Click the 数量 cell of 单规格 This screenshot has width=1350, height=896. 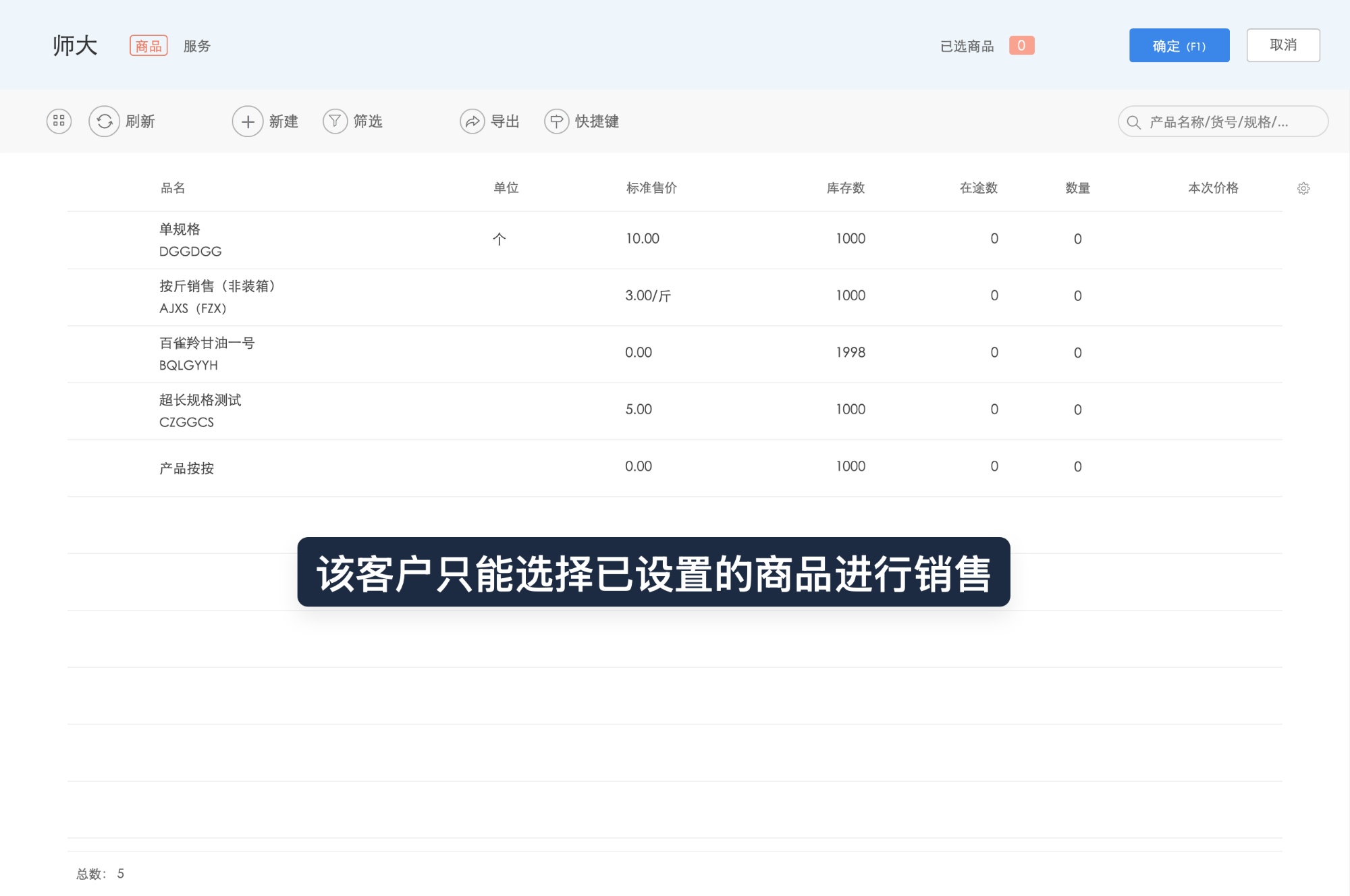1076,239
